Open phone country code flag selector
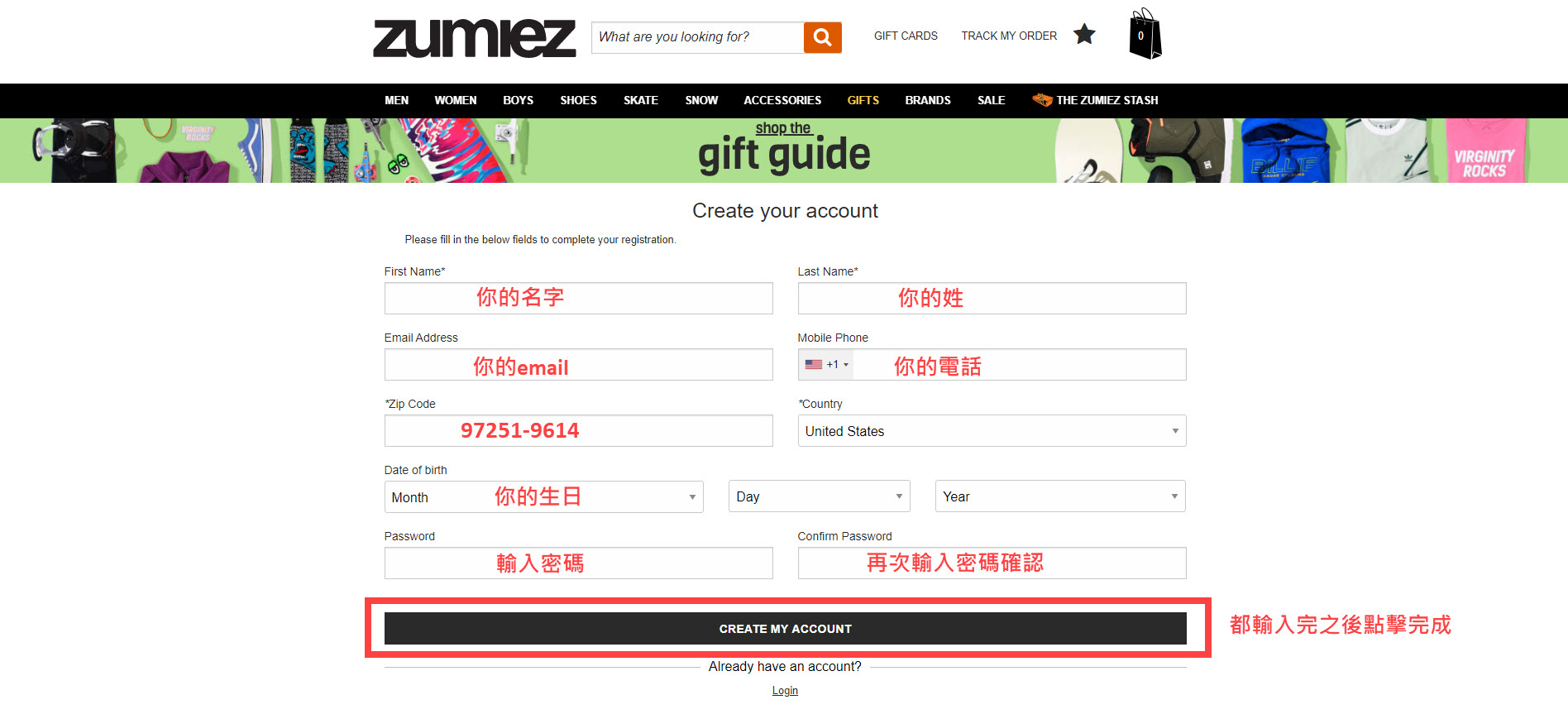 click(826, 365)
